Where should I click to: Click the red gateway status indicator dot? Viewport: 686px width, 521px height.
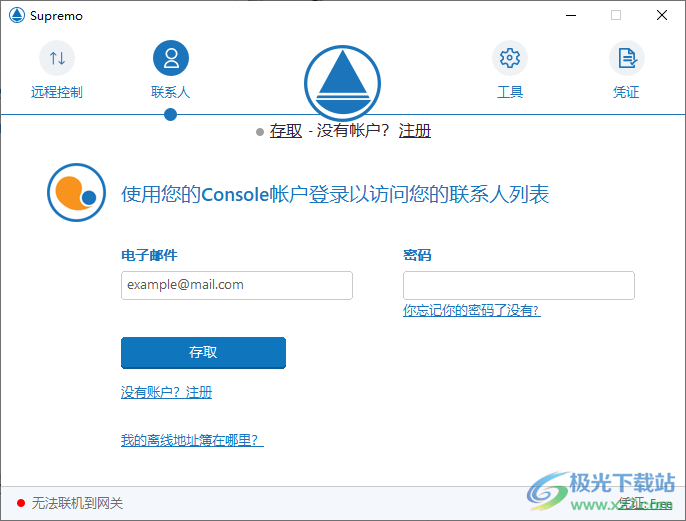pyautogui.click(x=21, y=503)
